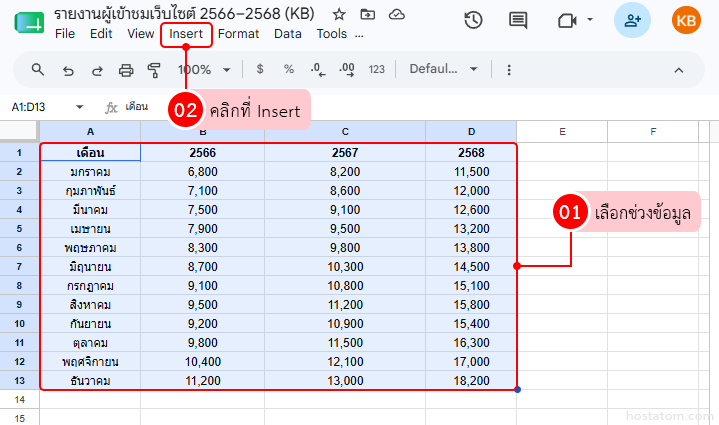Redo the last action
This screenshot has height=425, width=719.
pyautogui.click(x=97, y=71)
